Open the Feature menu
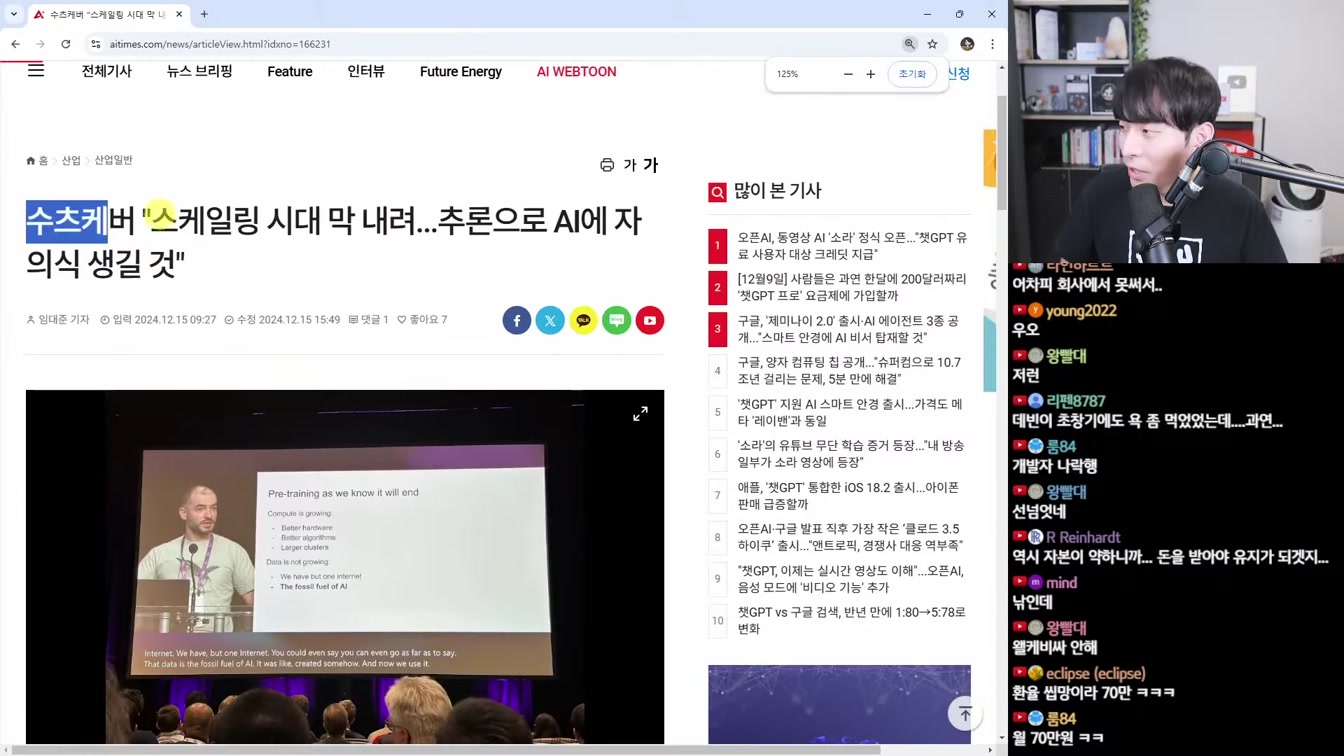The width and height of the screenshot is (1344, 756). [290, 72]
